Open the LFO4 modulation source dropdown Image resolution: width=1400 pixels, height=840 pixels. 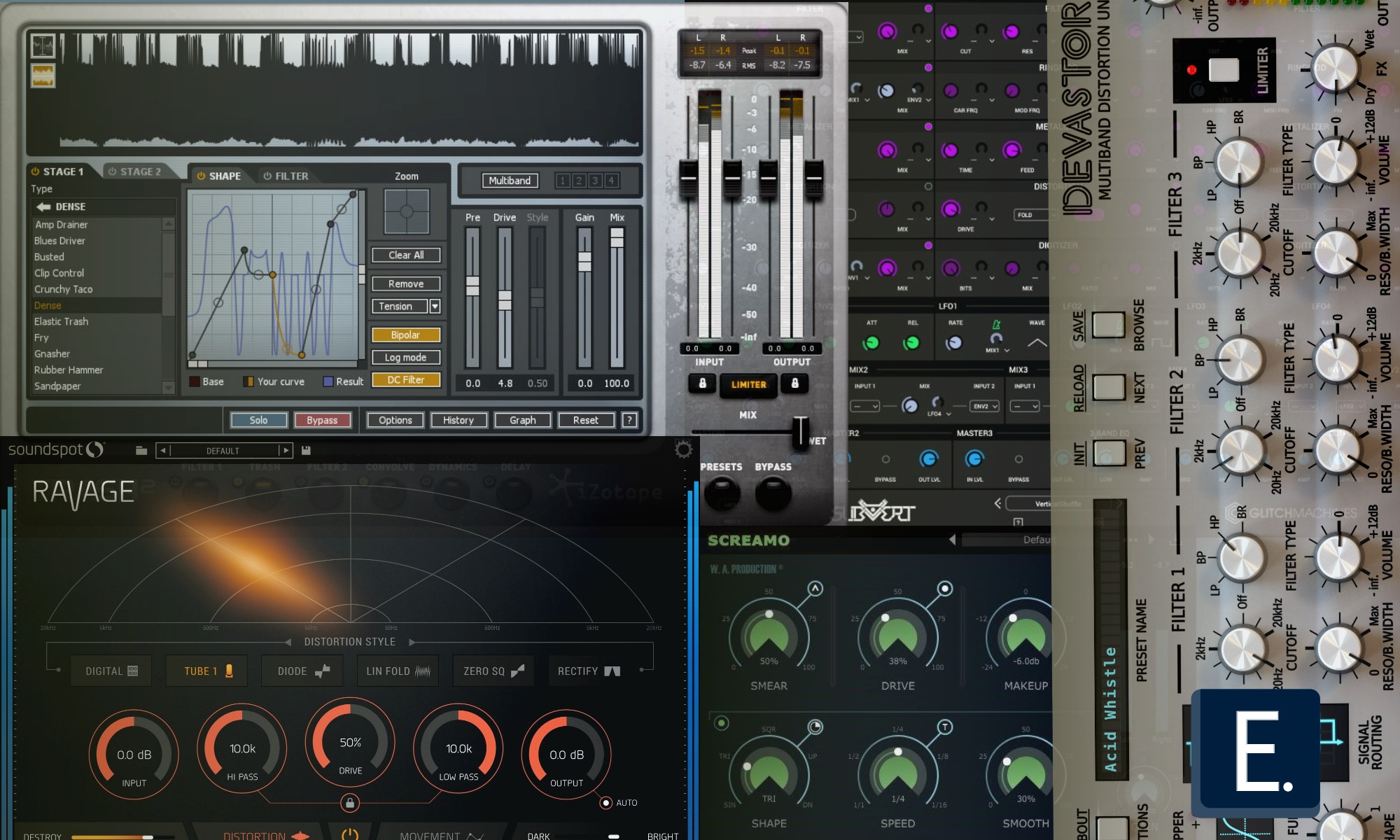click(x=938, y=414)
